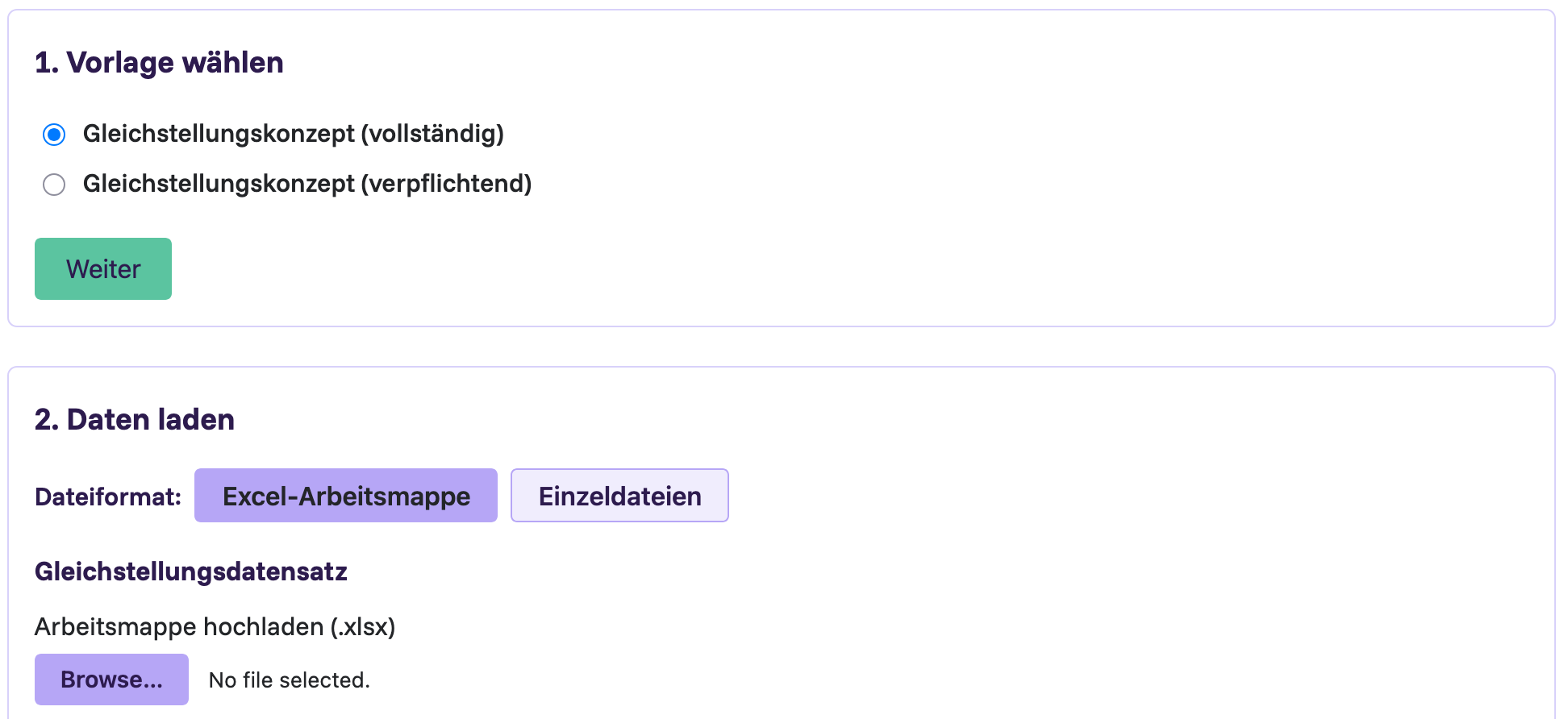The image size is (1568, 719).
Task: Select the Gleichstellungskonzept (vollständig) radio button
Action: point(54,134)
